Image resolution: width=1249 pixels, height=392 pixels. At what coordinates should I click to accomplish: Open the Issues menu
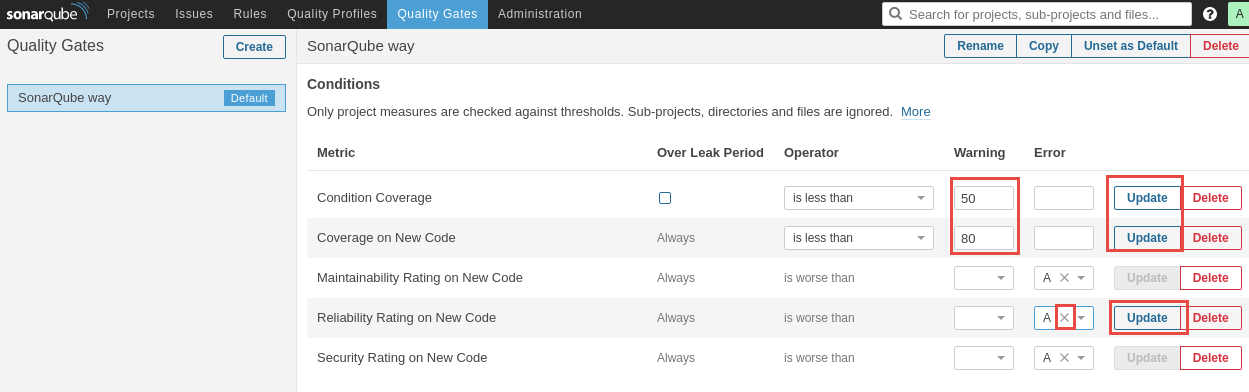[194, 14]
